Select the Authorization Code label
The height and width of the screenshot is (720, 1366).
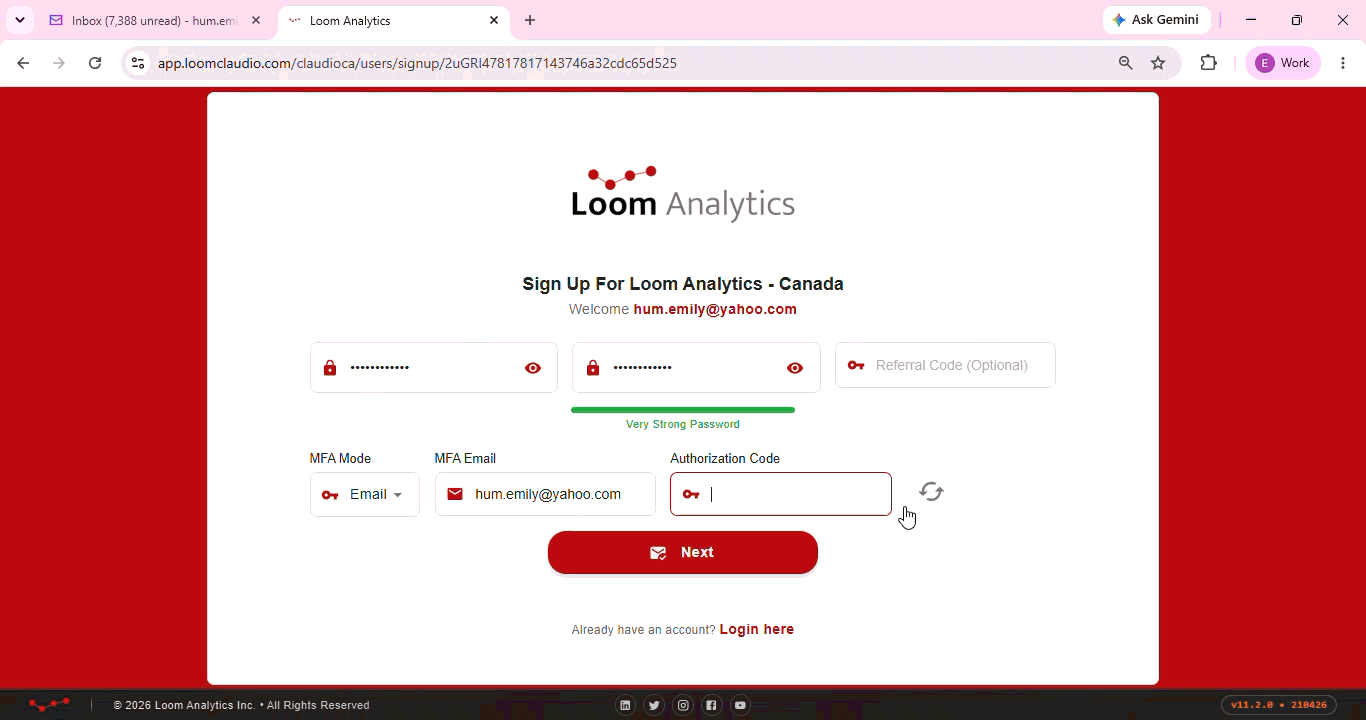click(725, 458)
